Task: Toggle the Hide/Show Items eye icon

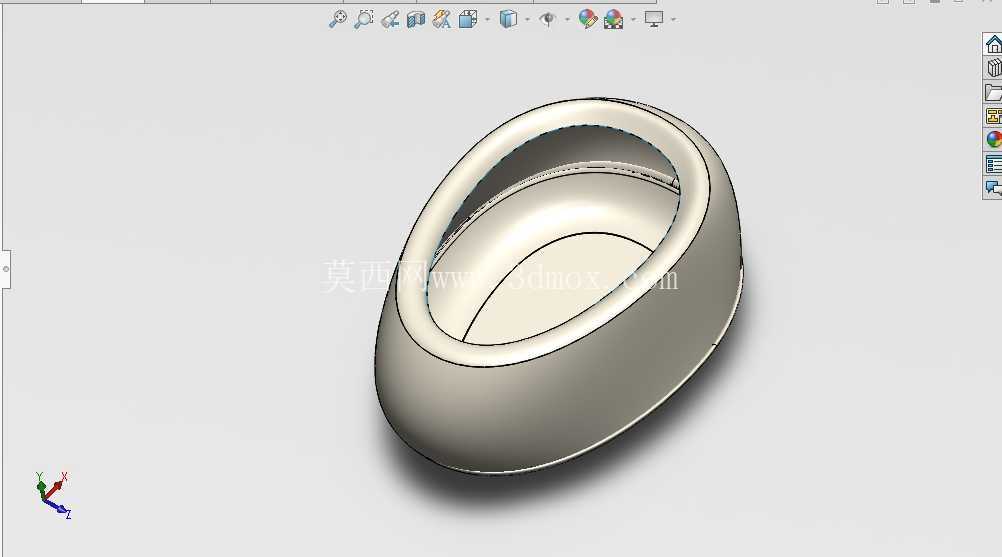Action: pos(547,19)
